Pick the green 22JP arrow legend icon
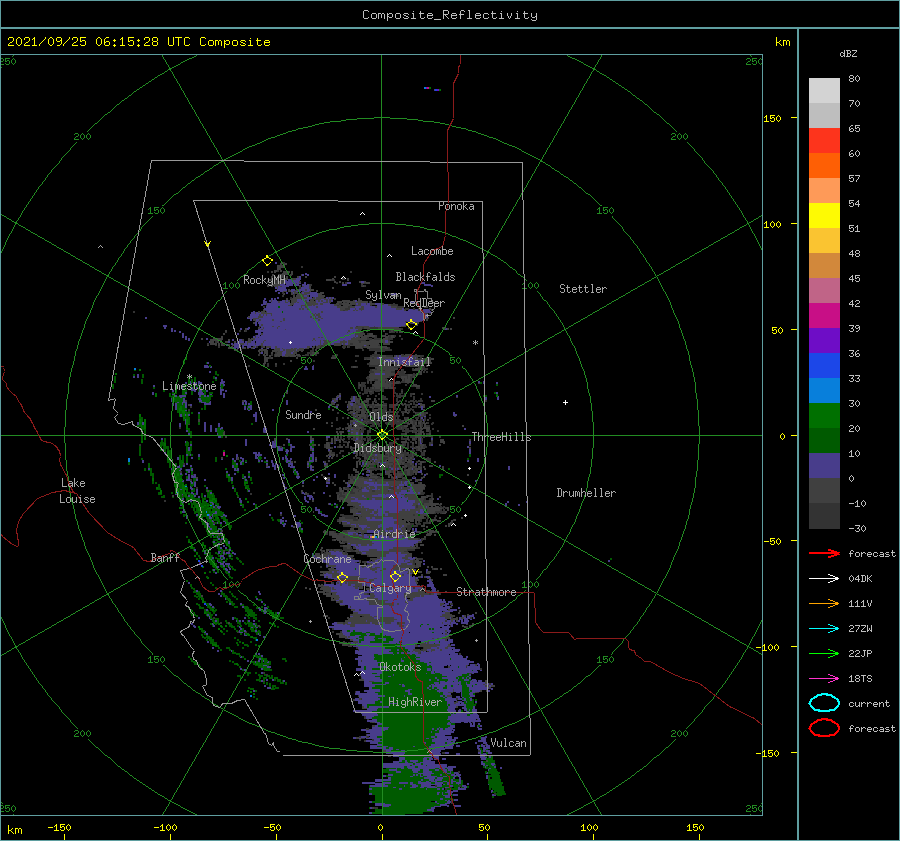 click(x=824, y=653)
